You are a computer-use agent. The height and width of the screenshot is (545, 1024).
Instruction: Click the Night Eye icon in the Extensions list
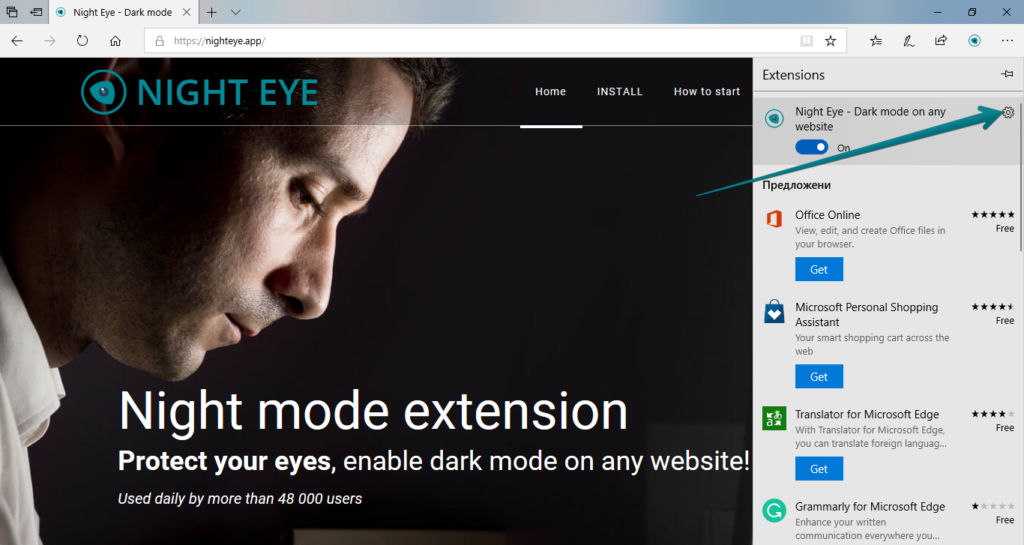pos(775,119)
